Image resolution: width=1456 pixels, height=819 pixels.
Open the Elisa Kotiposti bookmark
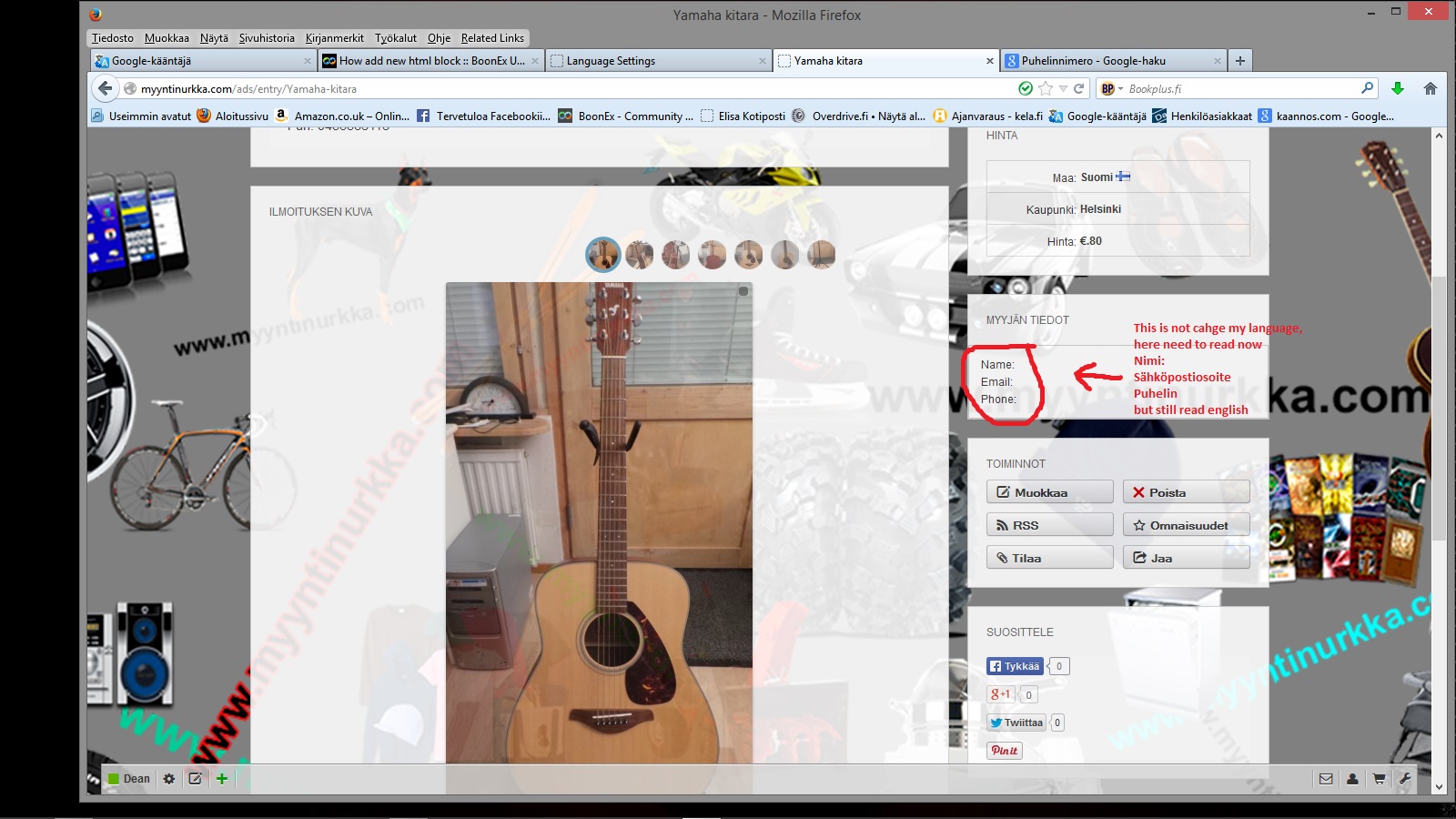(743, 116)
